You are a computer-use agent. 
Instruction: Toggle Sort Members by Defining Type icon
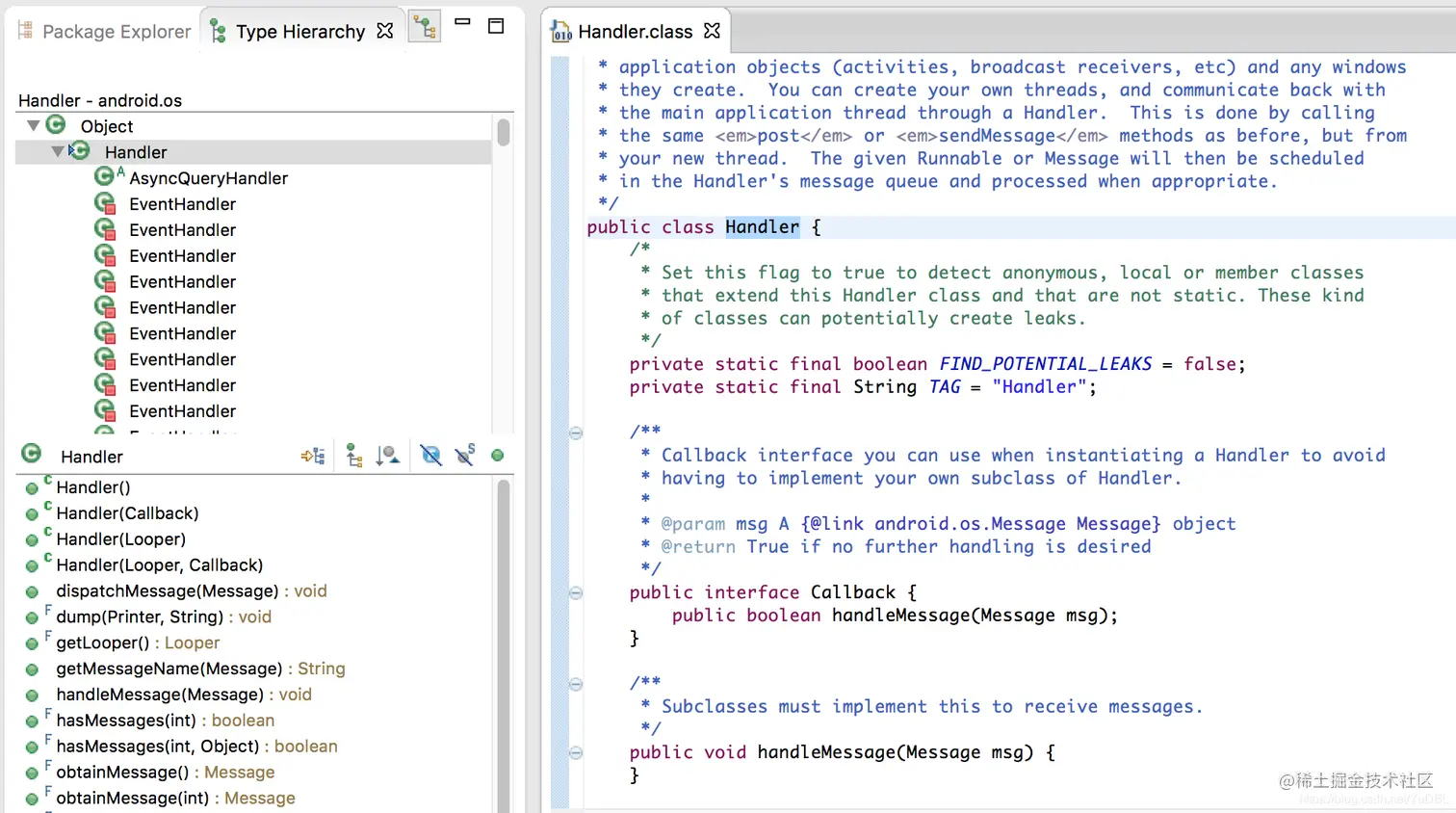388,456
